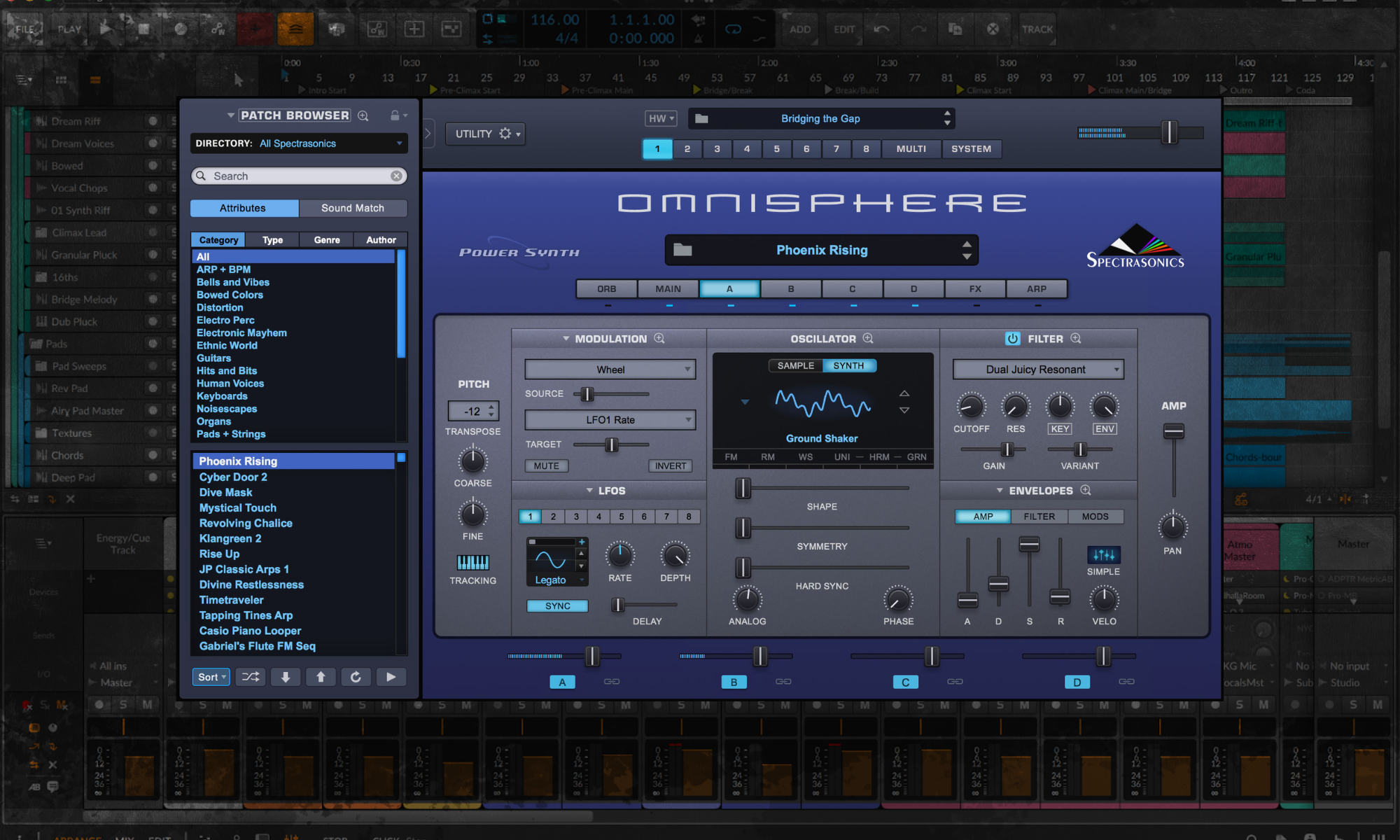This screenshot has width=1400, height=840.
Task: Open the Wheel modulation source dropdown
Action: point(610,370)
